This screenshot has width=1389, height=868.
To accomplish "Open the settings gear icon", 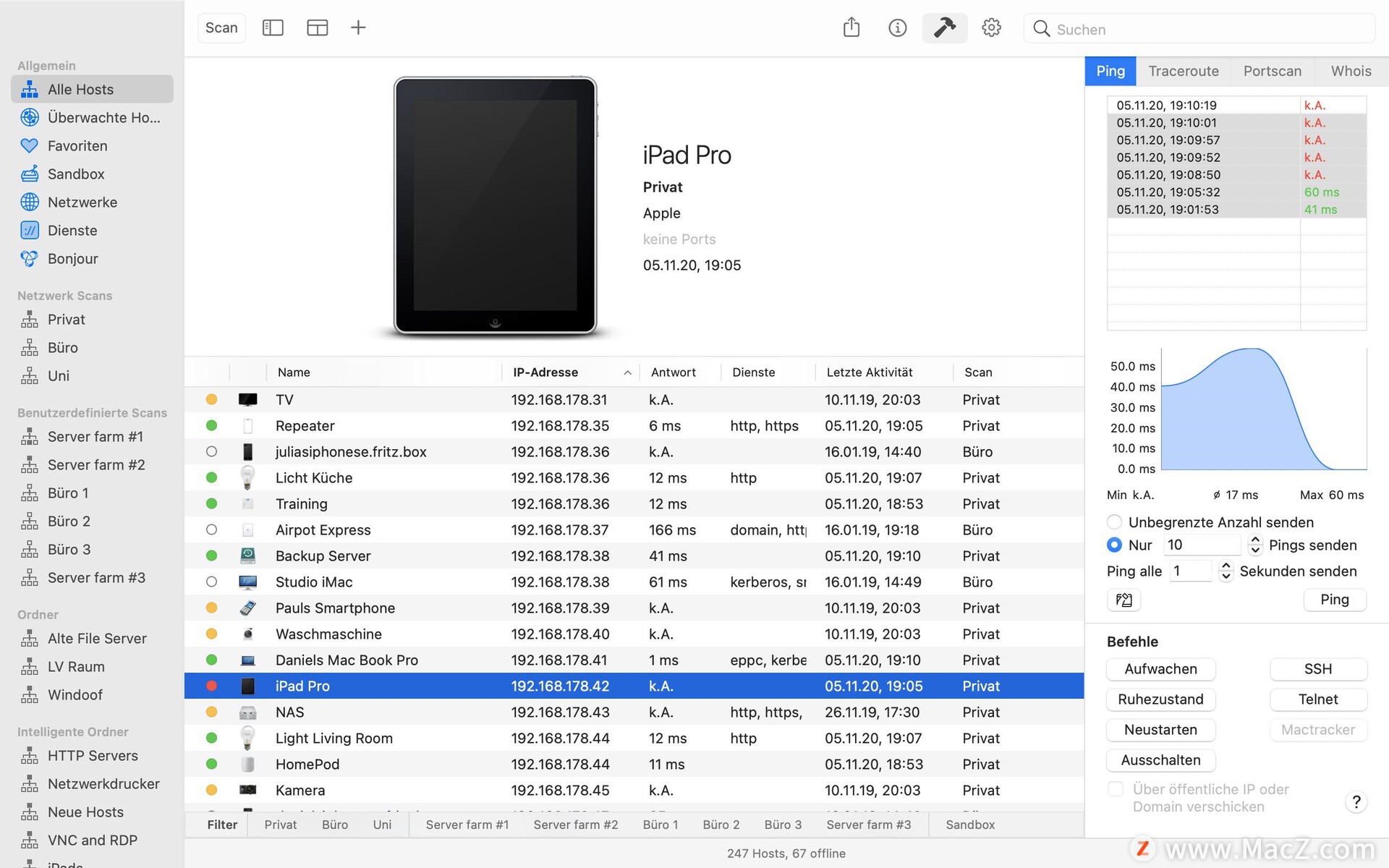I will click(x=991, y=28).
